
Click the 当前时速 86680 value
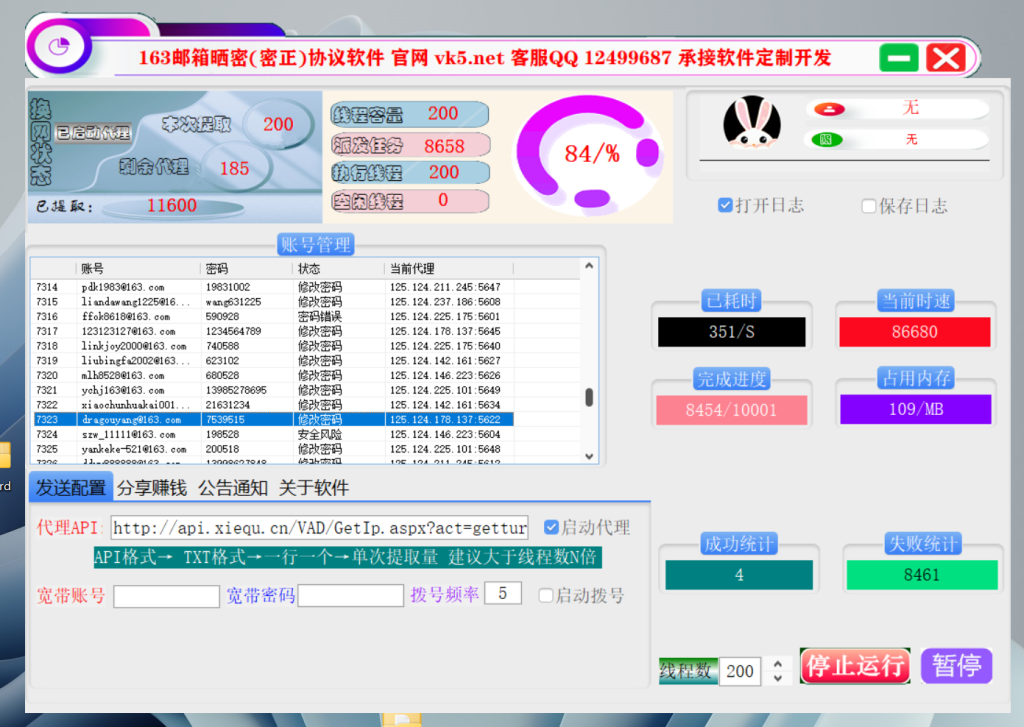915,332
